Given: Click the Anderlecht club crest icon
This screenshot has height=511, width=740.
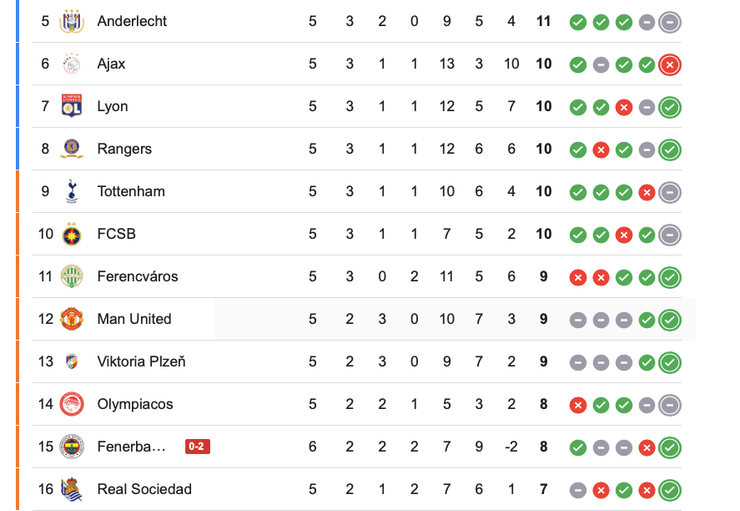Looking at the screenshot, I should point(71,21).
